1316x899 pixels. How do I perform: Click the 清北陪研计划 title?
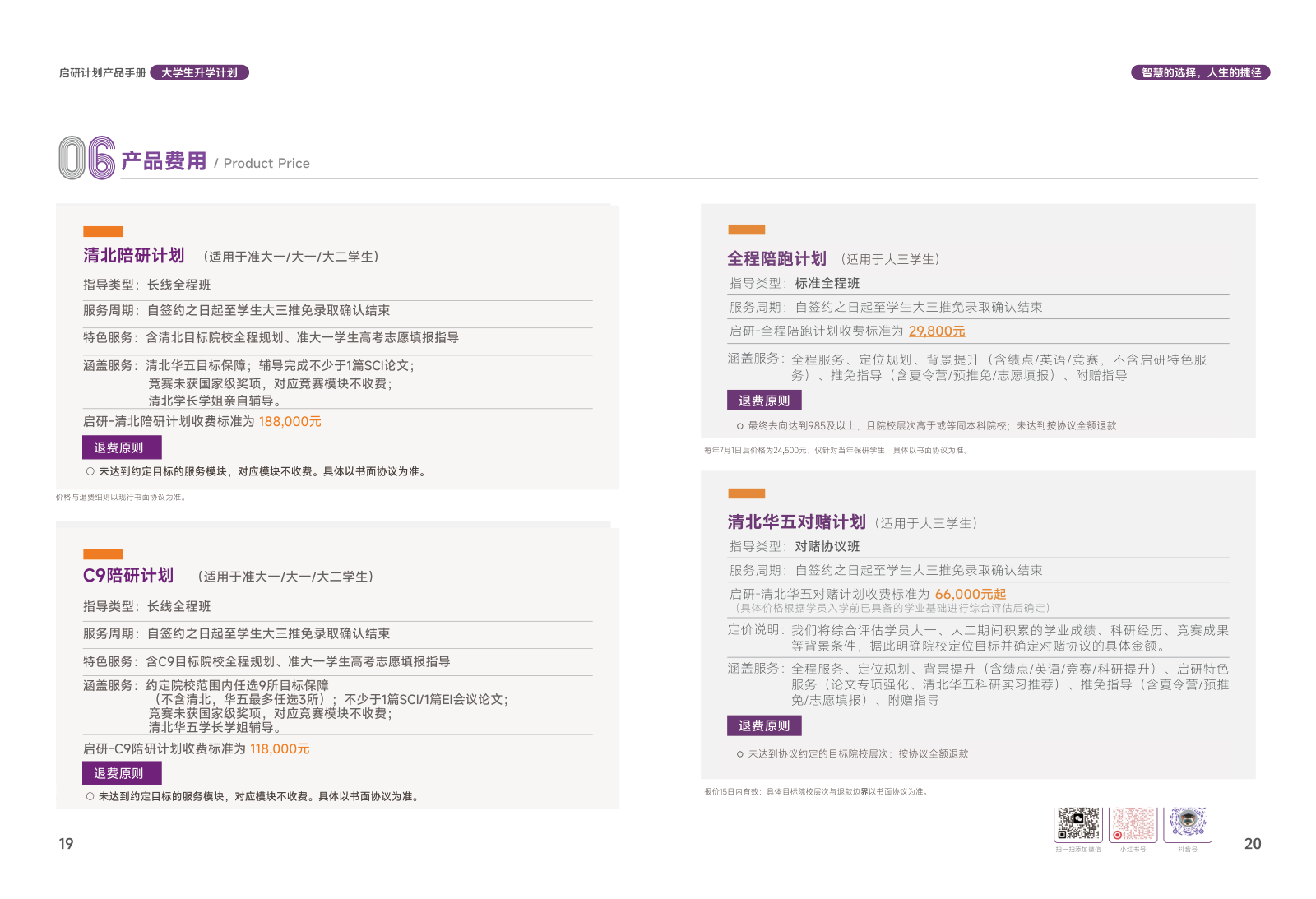(133, 256)
